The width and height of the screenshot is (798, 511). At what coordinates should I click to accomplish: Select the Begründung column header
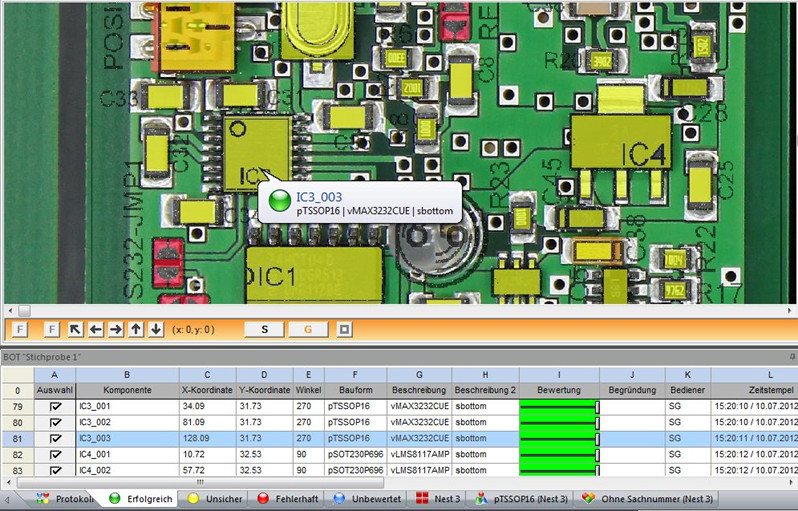[632, 390]
